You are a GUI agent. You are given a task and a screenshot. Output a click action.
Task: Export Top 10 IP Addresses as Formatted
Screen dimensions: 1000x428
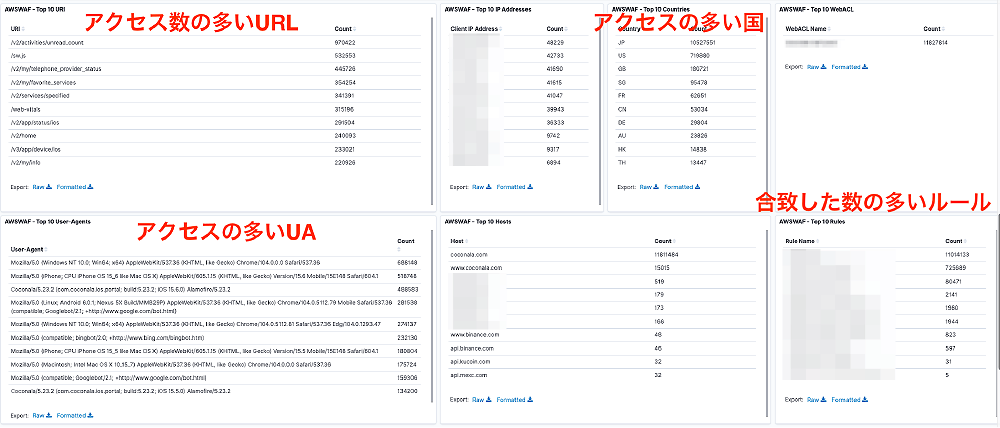[x=515, y=187]
